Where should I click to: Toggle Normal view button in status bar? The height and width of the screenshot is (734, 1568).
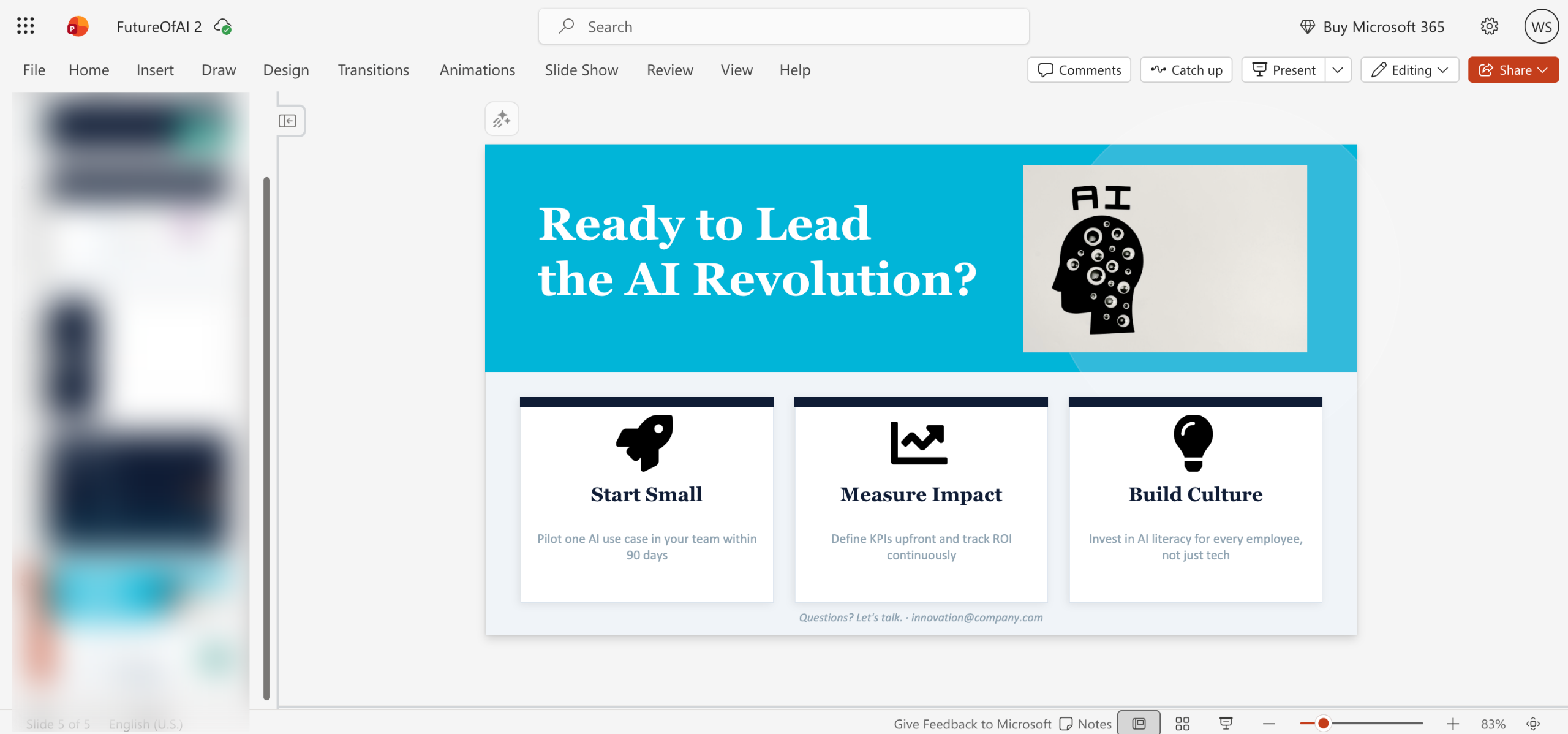pyautogui.click(x=1139, y=724)
